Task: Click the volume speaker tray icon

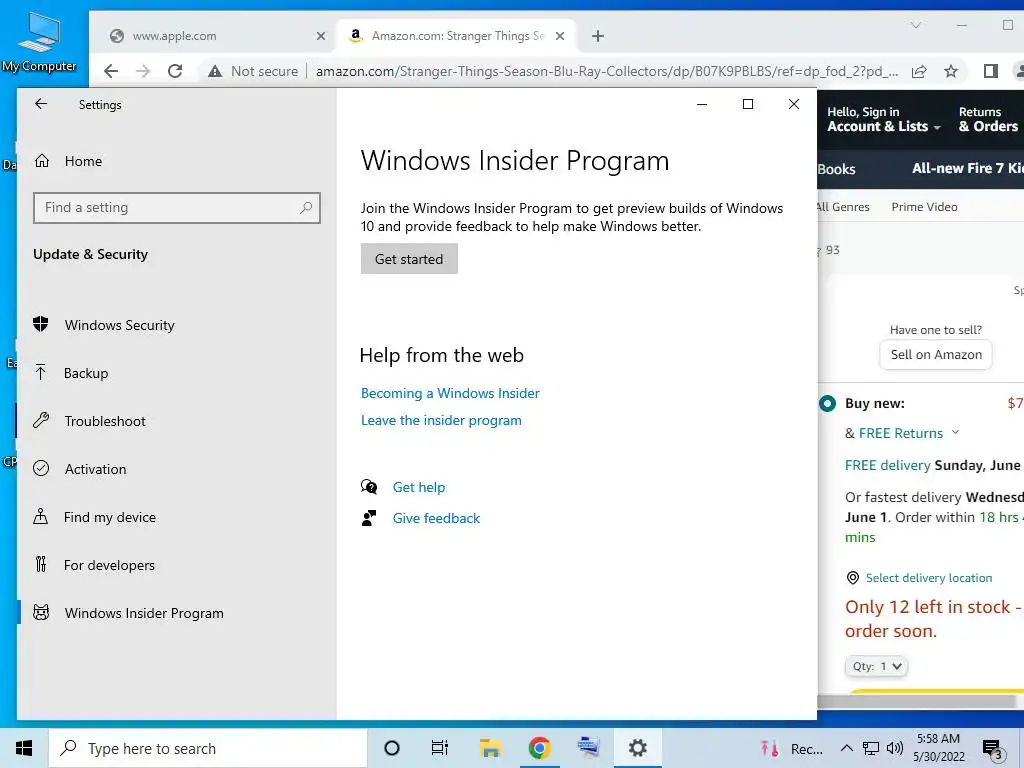Action: click(x=895, y=748)
